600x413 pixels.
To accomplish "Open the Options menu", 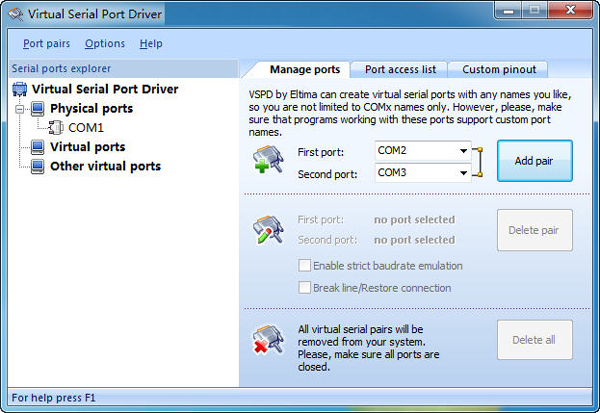I will pos(105,43).
